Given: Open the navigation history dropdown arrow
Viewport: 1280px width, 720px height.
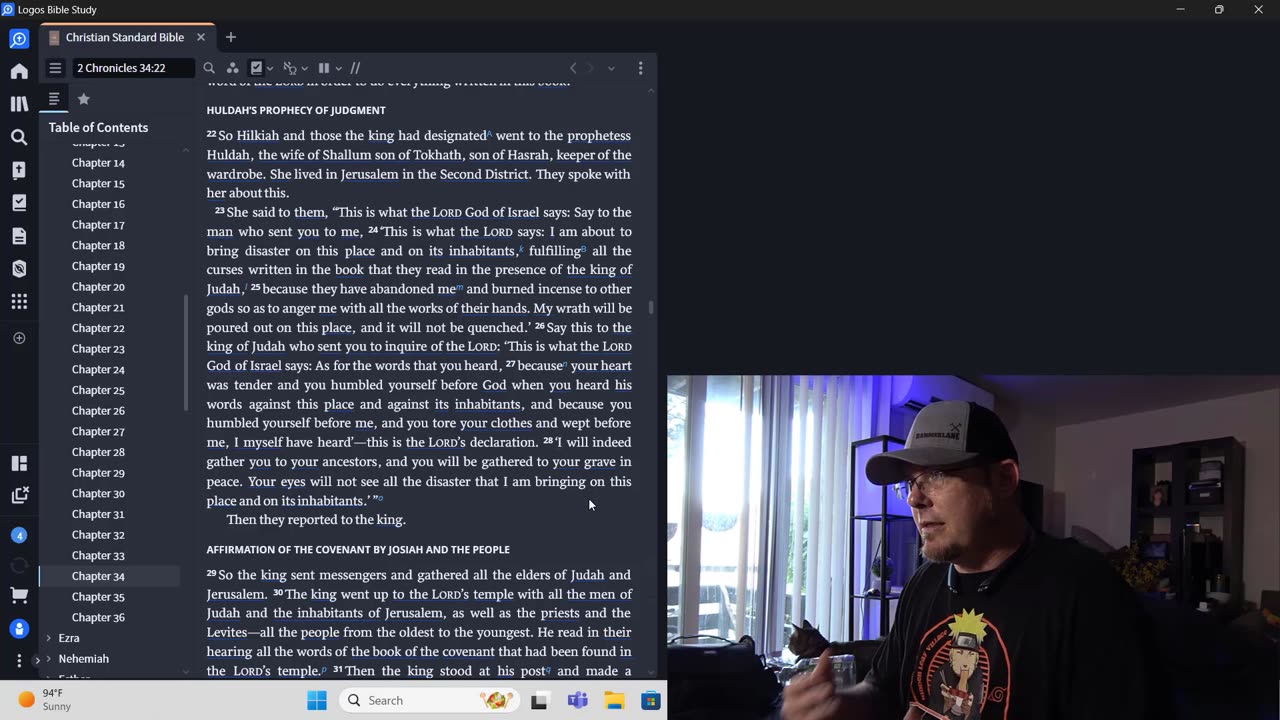Looking at the screenshot, I should coord(611,68).
